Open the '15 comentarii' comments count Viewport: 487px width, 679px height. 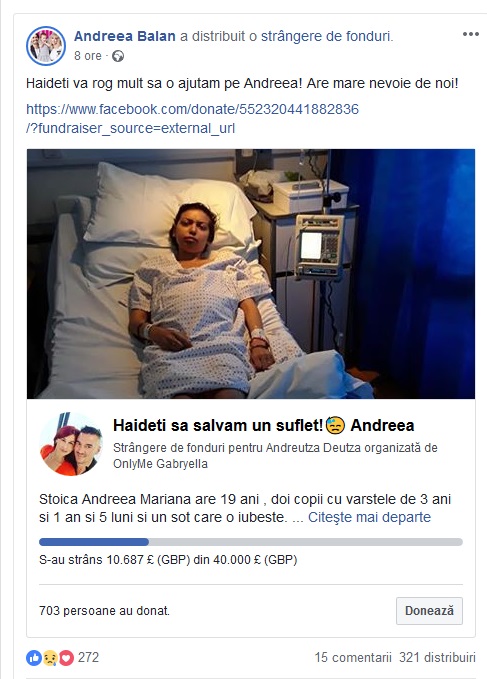point(353,657)
